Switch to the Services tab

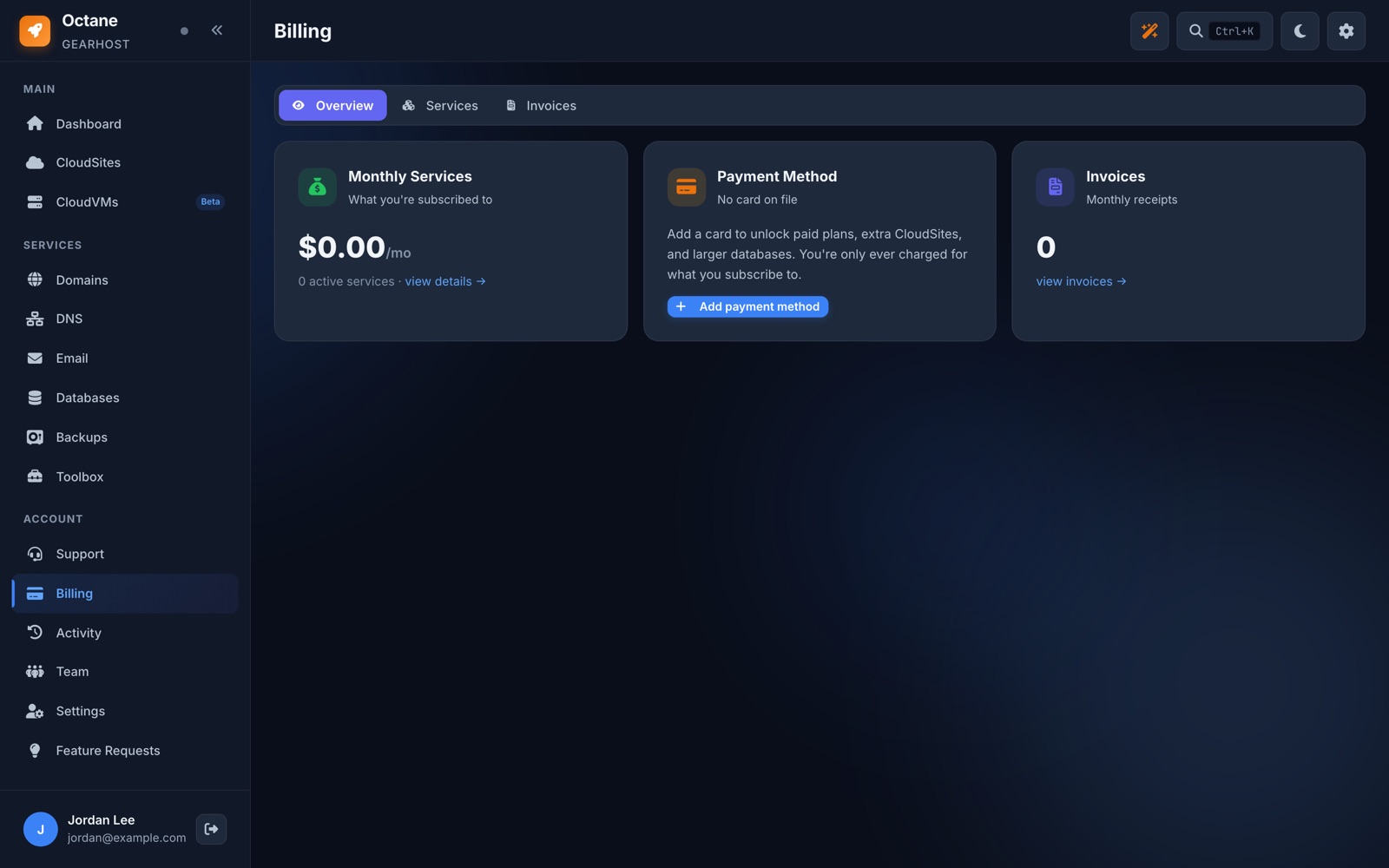coord(440,105)
